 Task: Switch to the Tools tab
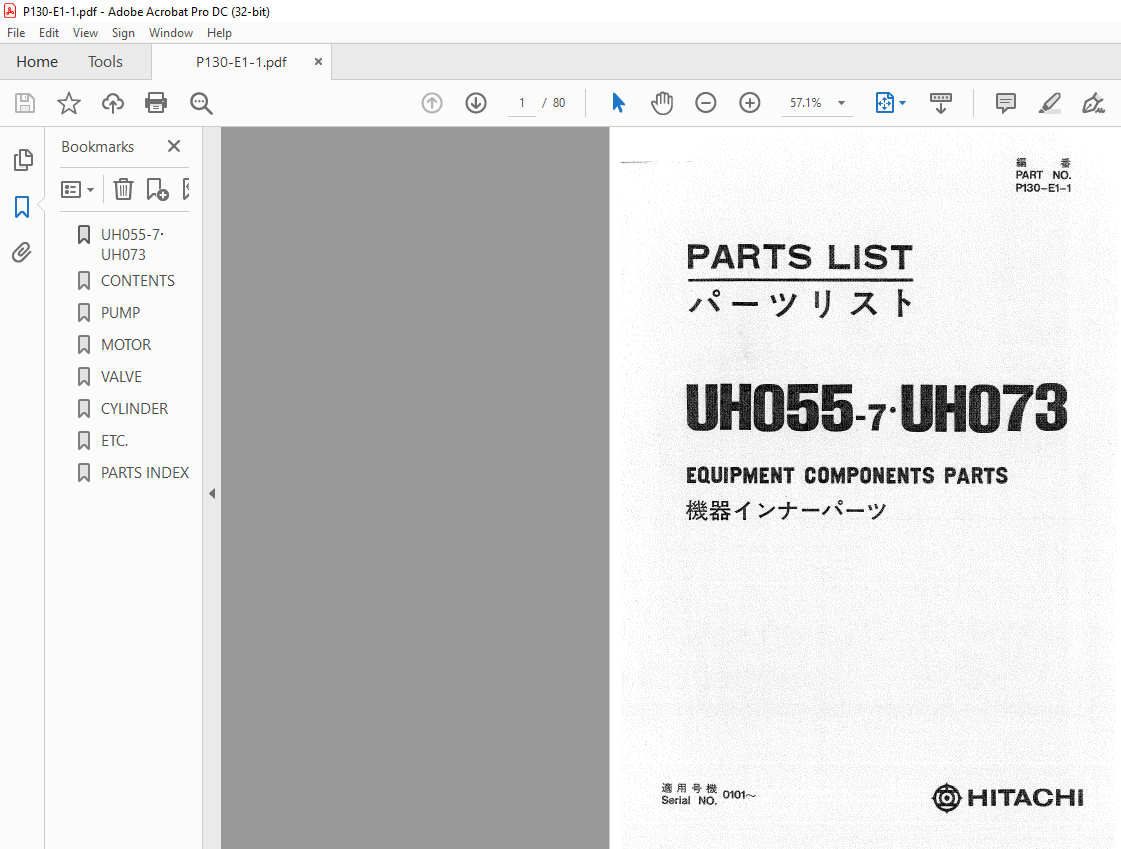105,62
